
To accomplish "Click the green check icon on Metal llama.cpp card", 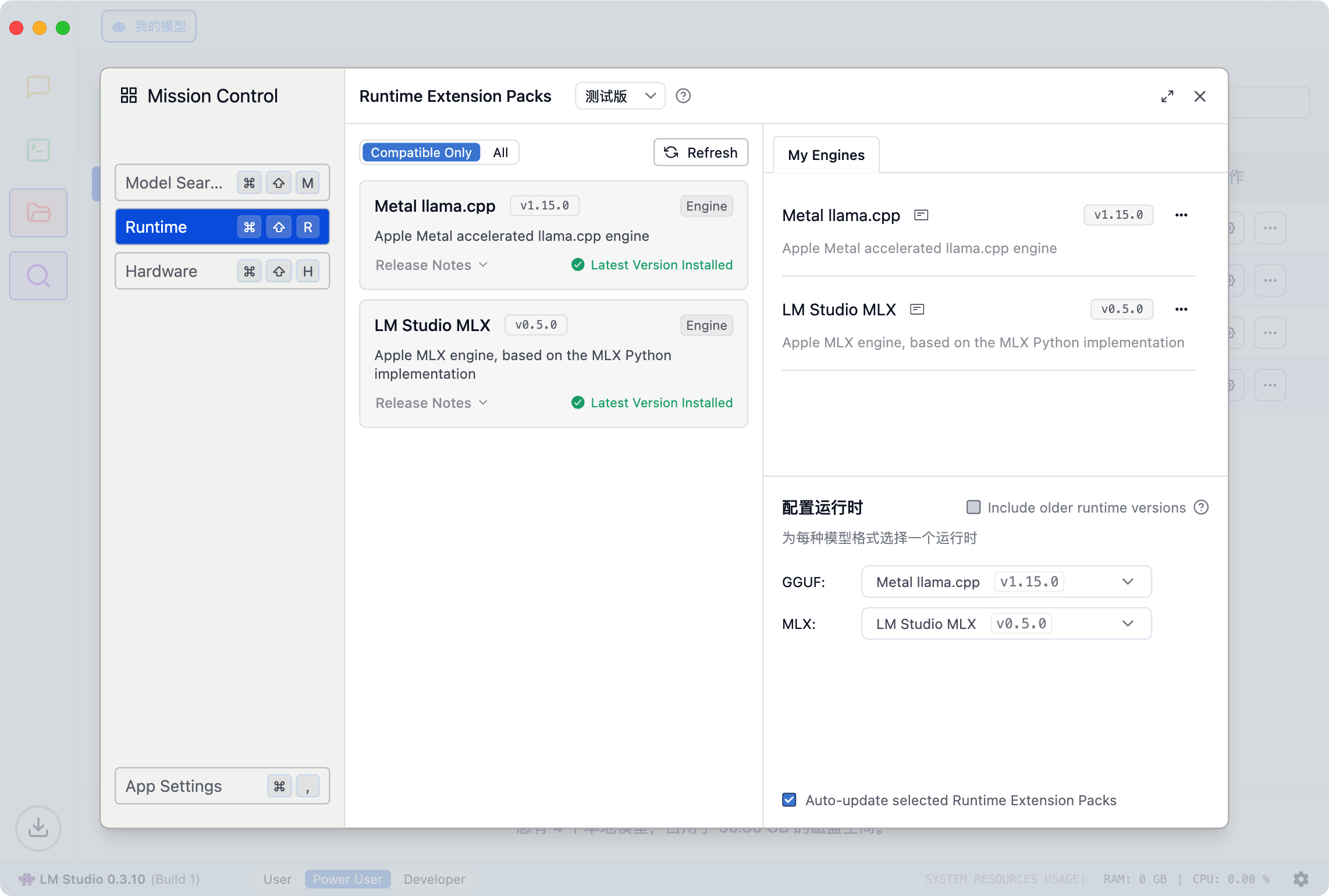I will (578, 265).
